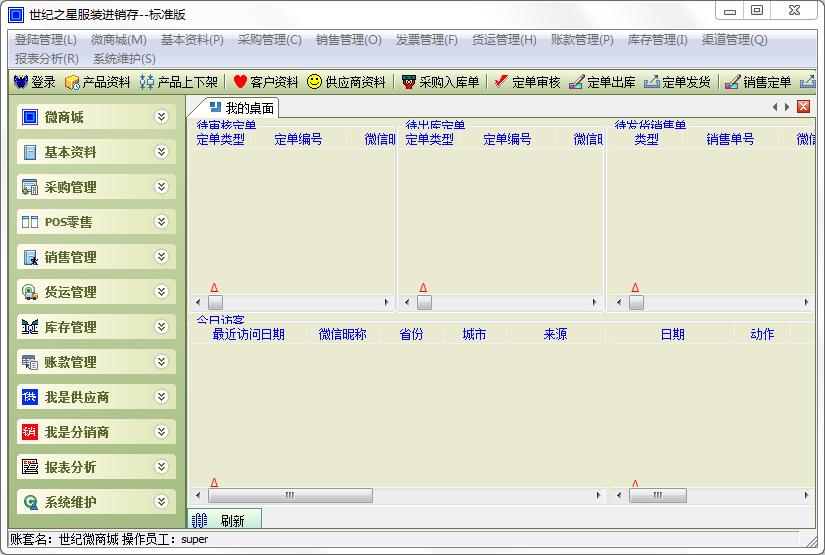Image resolution: width=825 pixels, height=555 pixels.
Task: Expand the 库存管理 panel chevron
Action: (x=162, y=326)
